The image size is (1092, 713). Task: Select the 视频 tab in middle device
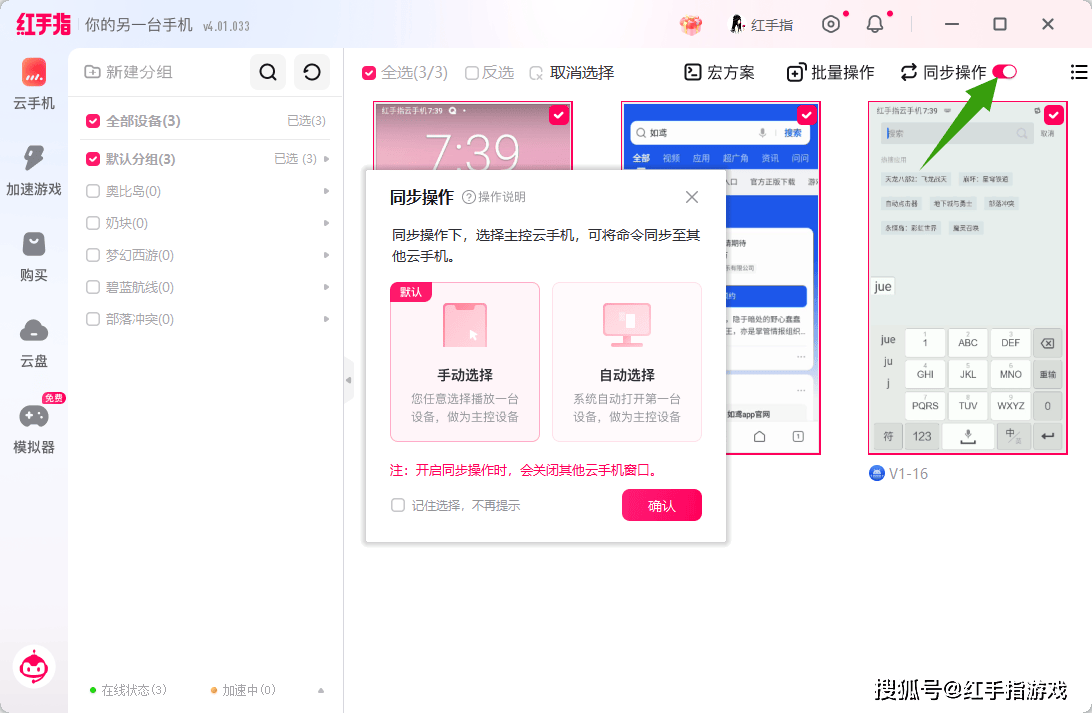click(x=671, y=158)
